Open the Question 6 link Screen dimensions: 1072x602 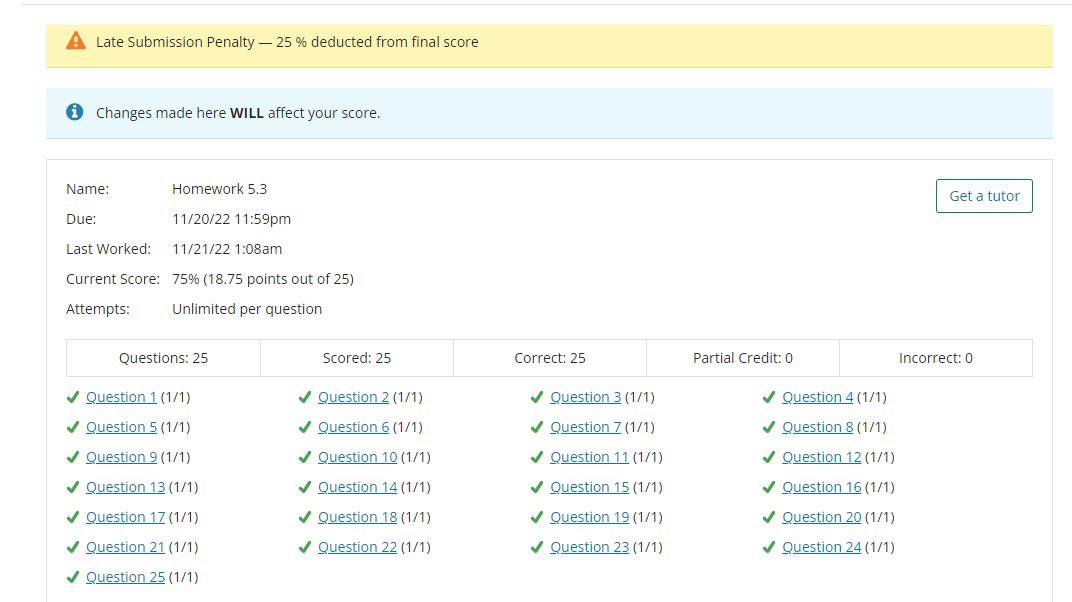tap(353, 427)
